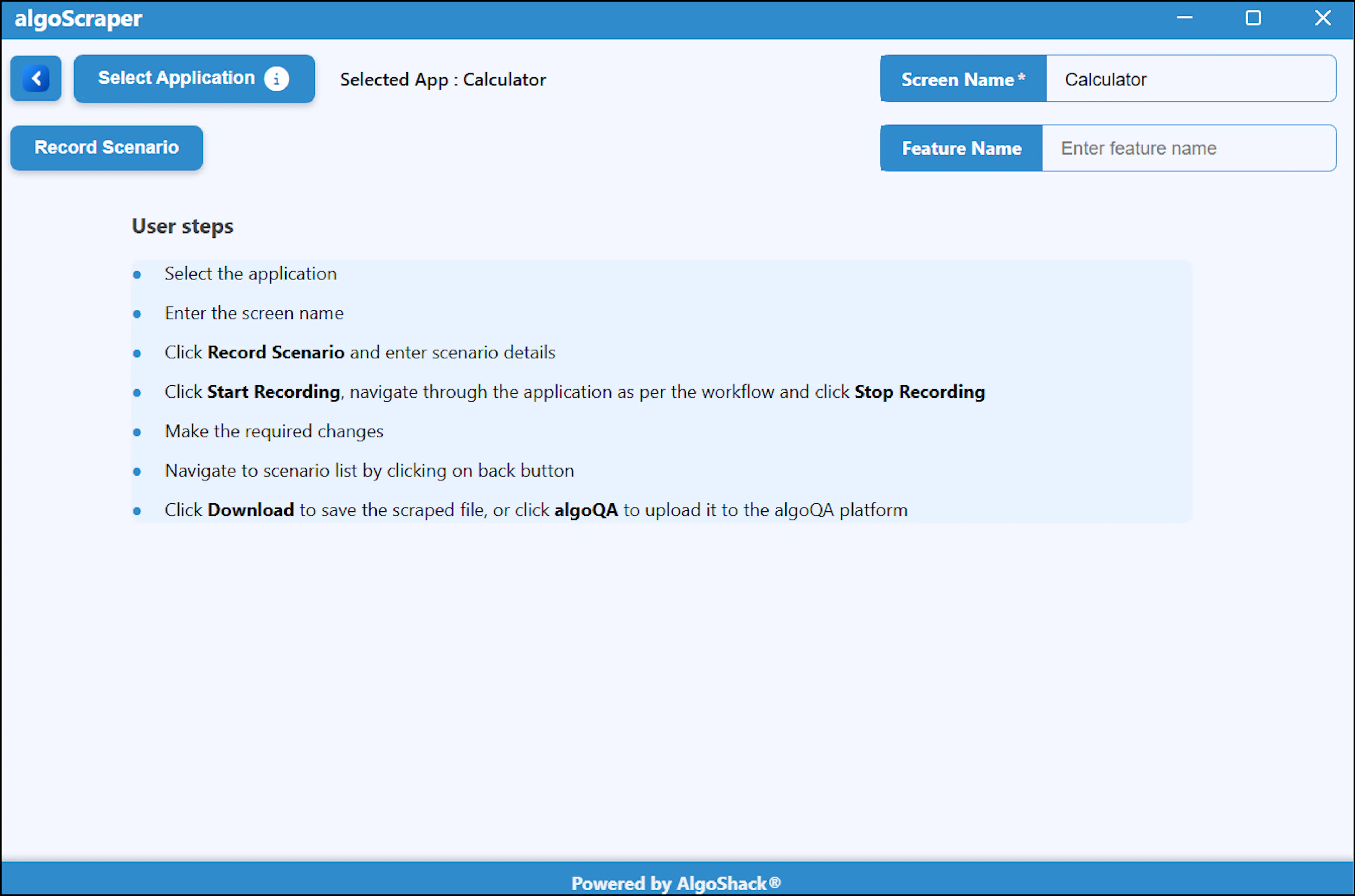Go back using the chevron arrow button
Screen dimensions: 1355x896
pos(36,78)
